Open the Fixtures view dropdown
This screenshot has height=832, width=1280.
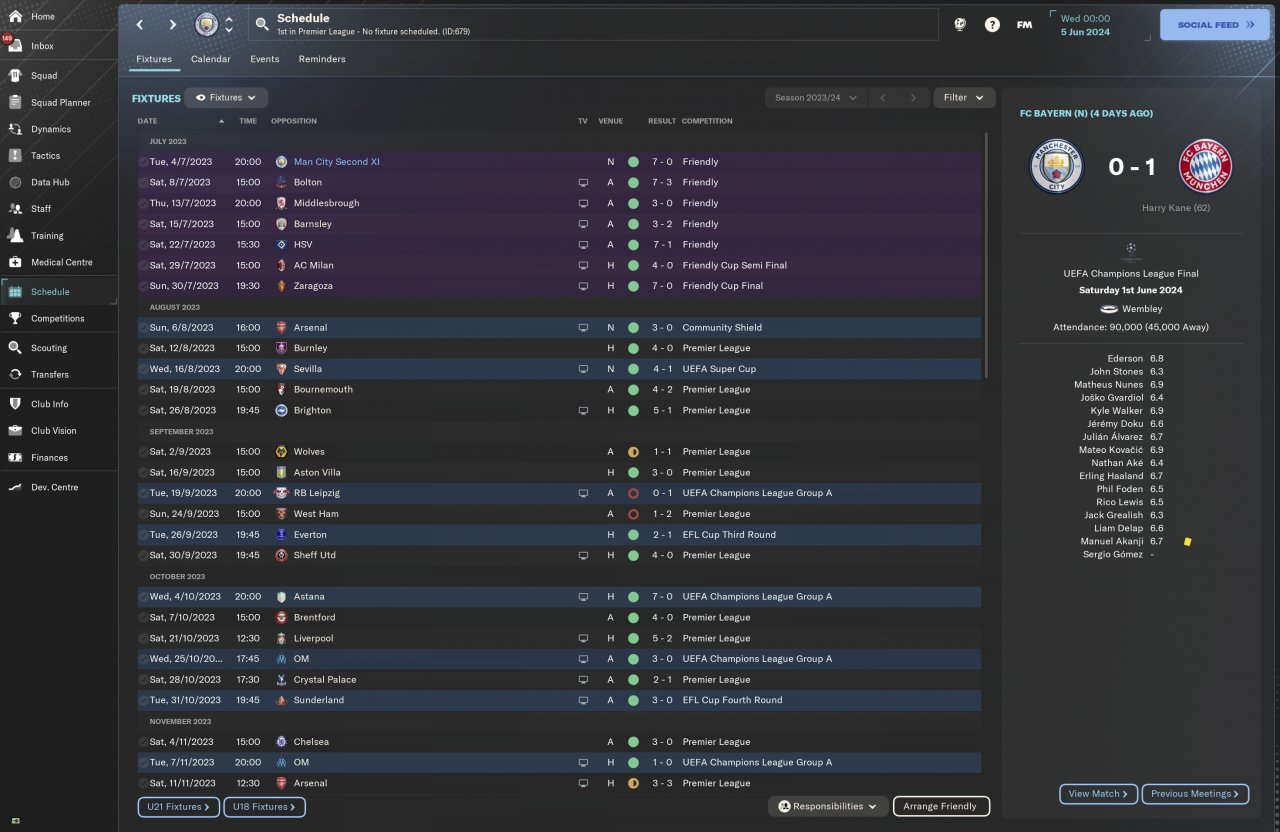pos(226,98)
